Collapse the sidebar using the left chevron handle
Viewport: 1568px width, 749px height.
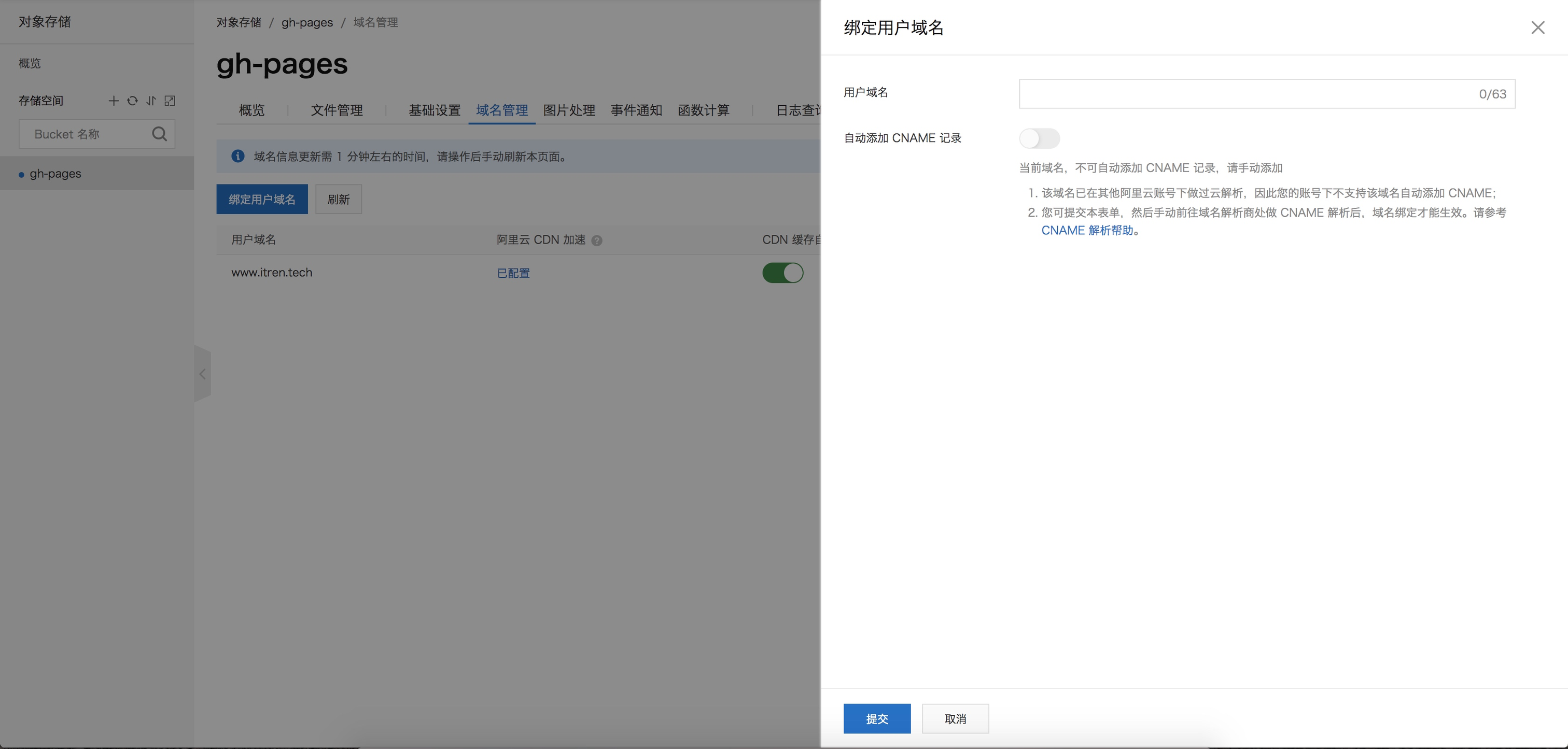pos(202,374)
